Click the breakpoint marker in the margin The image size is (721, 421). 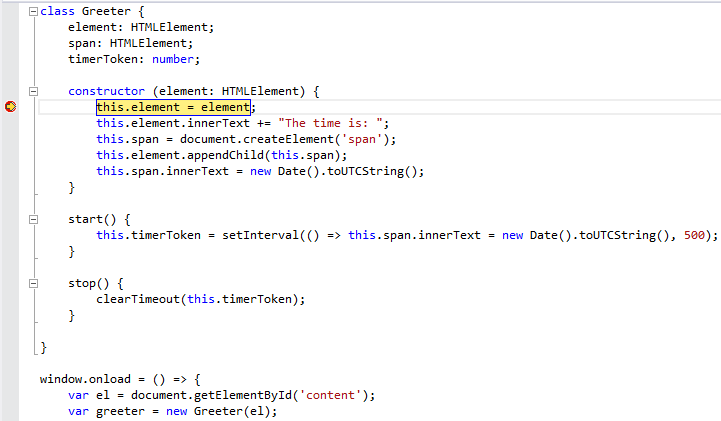coord(10,107)
